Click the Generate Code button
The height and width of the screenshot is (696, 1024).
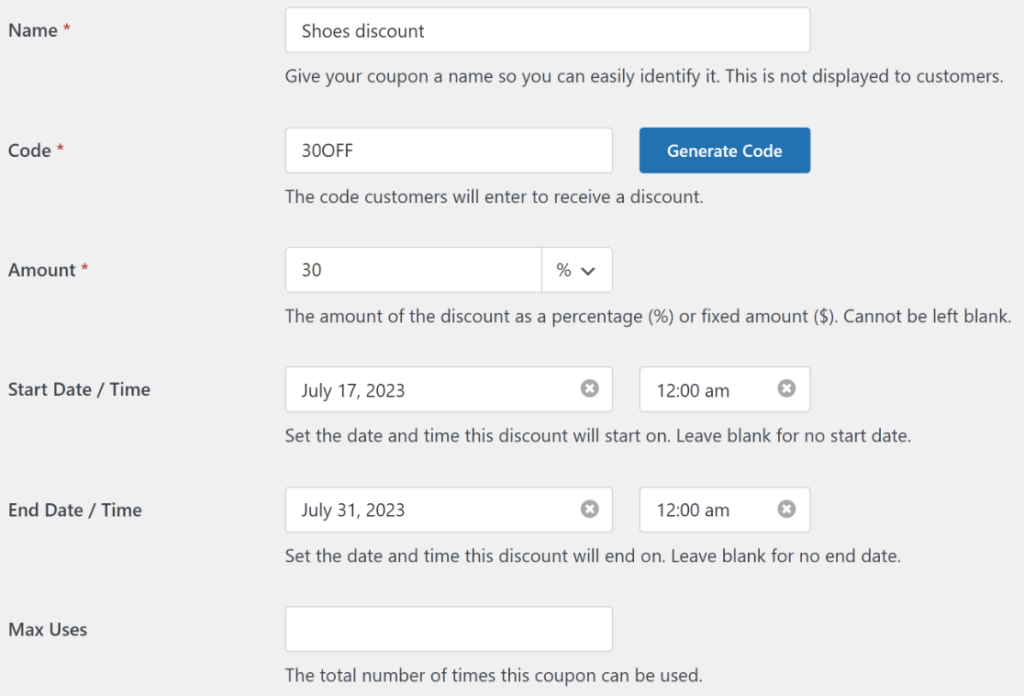click(724, 150)
